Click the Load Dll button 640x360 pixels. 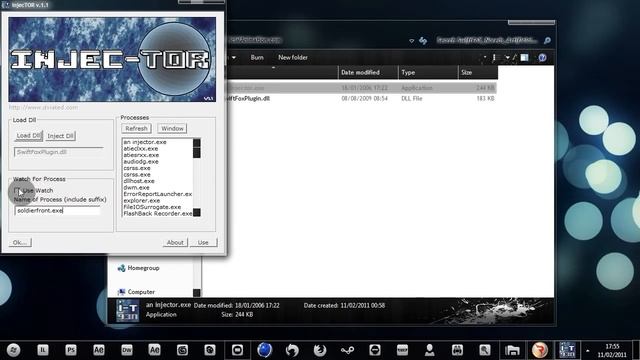pos(29,136)
